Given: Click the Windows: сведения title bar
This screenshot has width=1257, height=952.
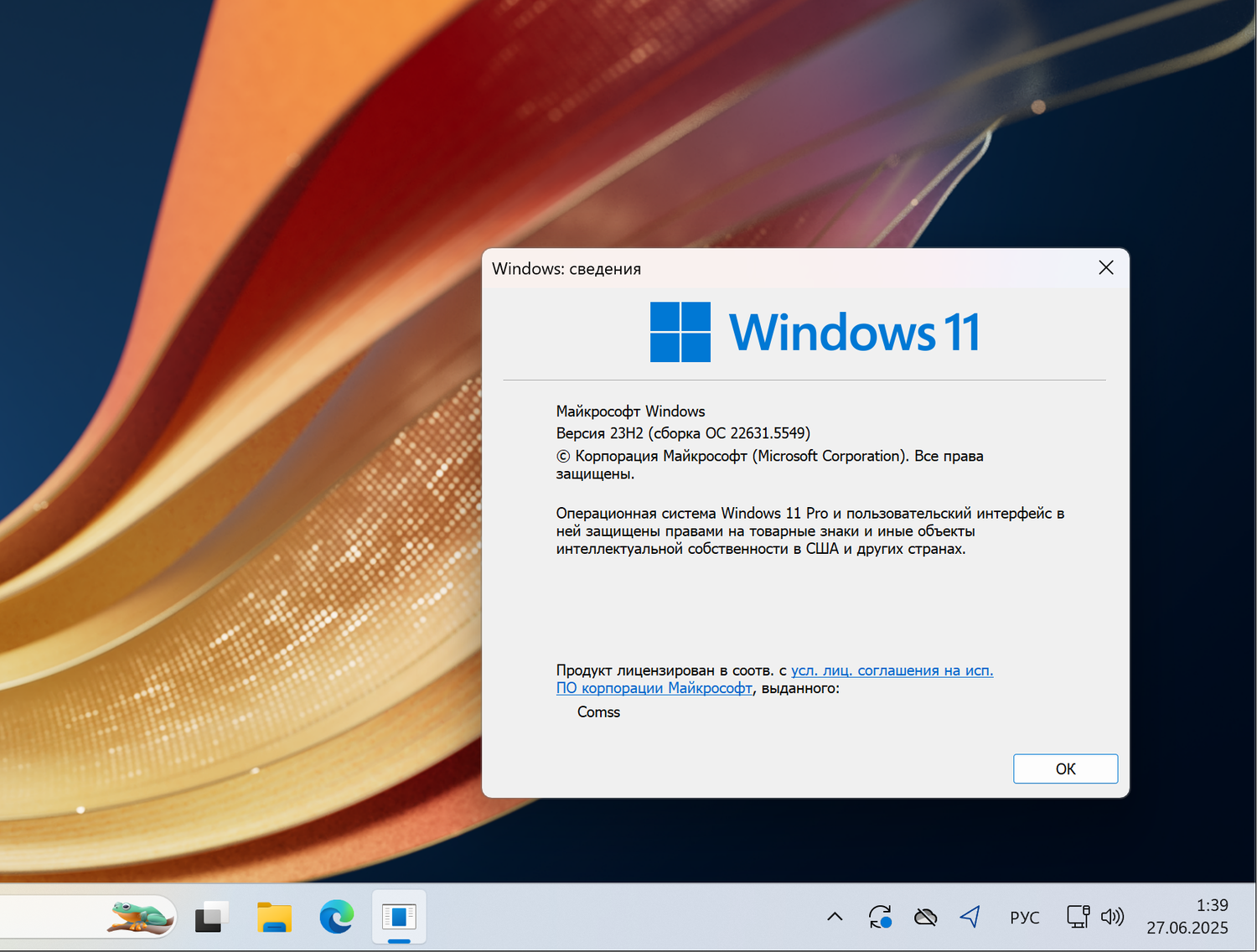Looking at the screenshot, I should pos(566,268).
